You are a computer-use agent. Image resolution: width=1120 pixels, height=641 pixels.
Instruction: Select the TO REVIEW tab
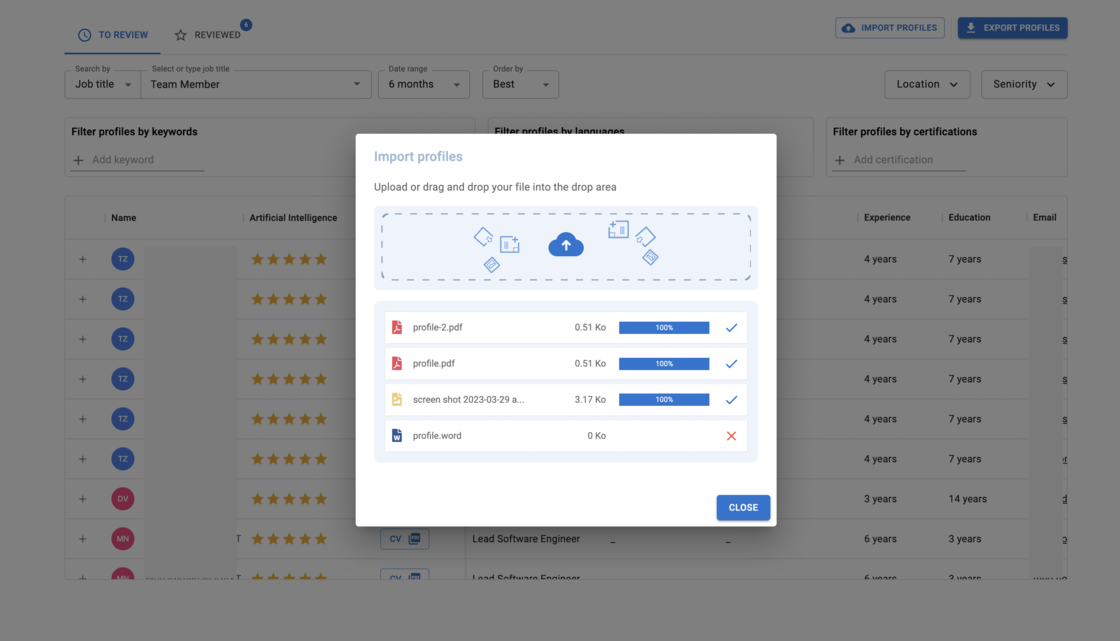(x=113, y=33)
